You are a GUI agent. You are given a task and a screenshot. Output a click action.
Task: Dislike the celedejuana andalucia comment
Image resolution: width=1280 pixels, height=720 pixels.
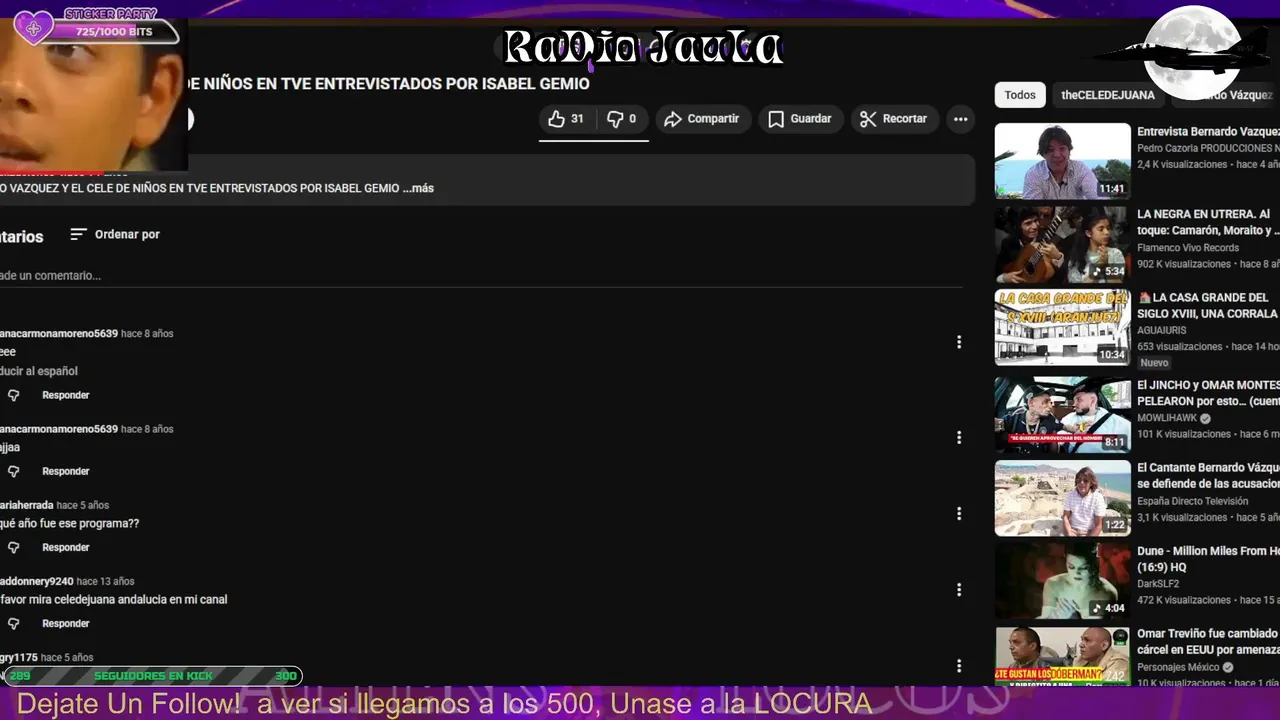[x=13, y=623]
